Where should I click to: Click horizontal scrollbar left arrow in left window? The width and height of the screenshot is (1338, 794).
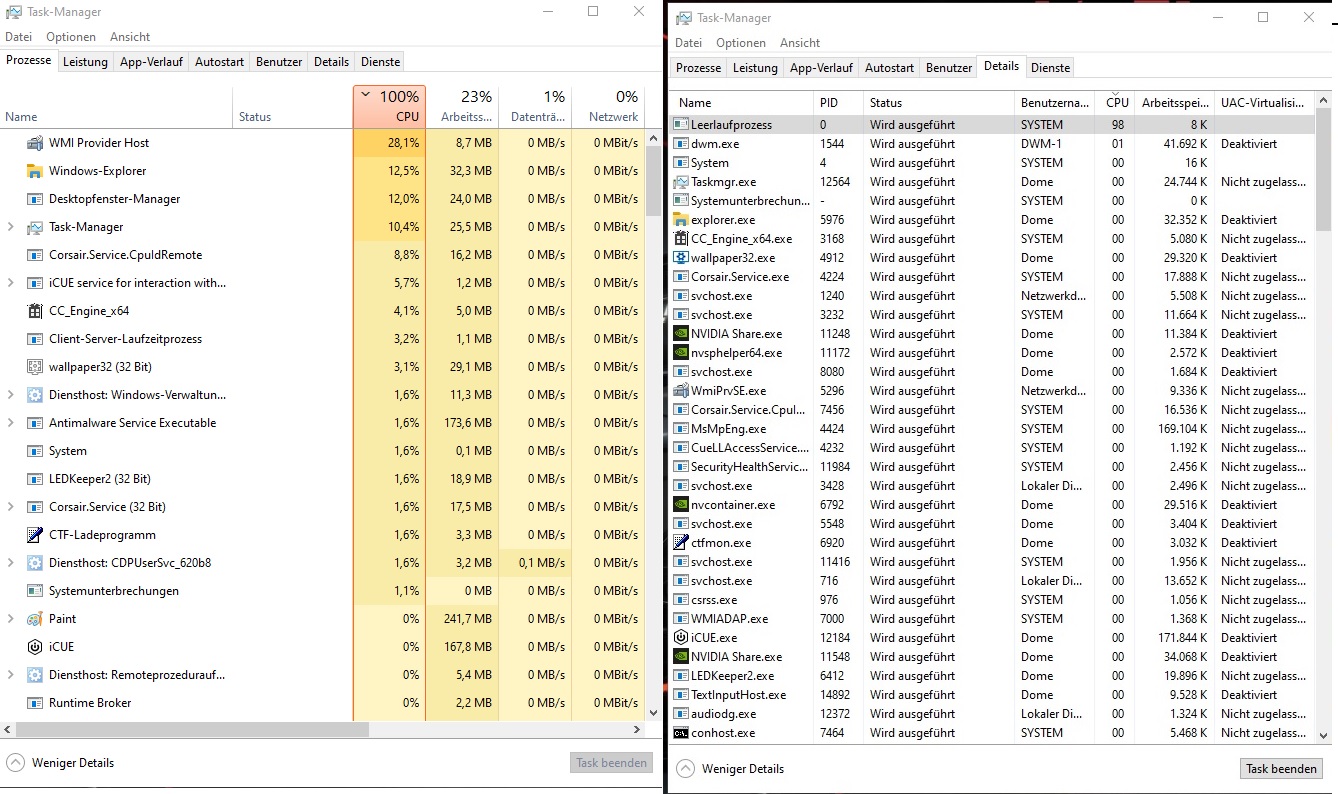point(9,730)
